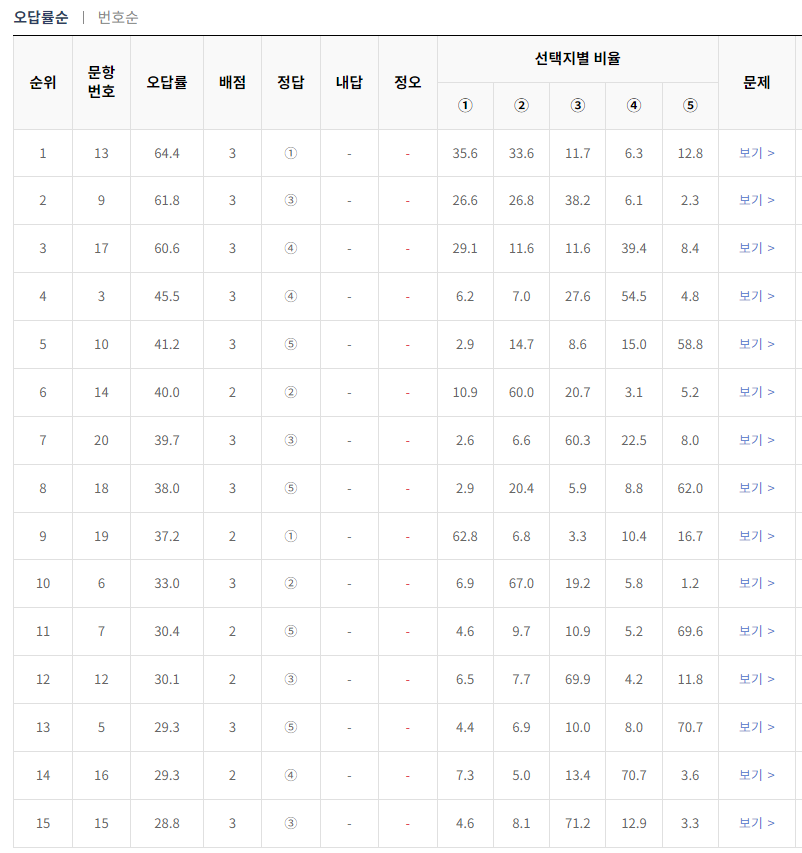
Task: Click the 오답률 column header
Action: coord(166,82)
